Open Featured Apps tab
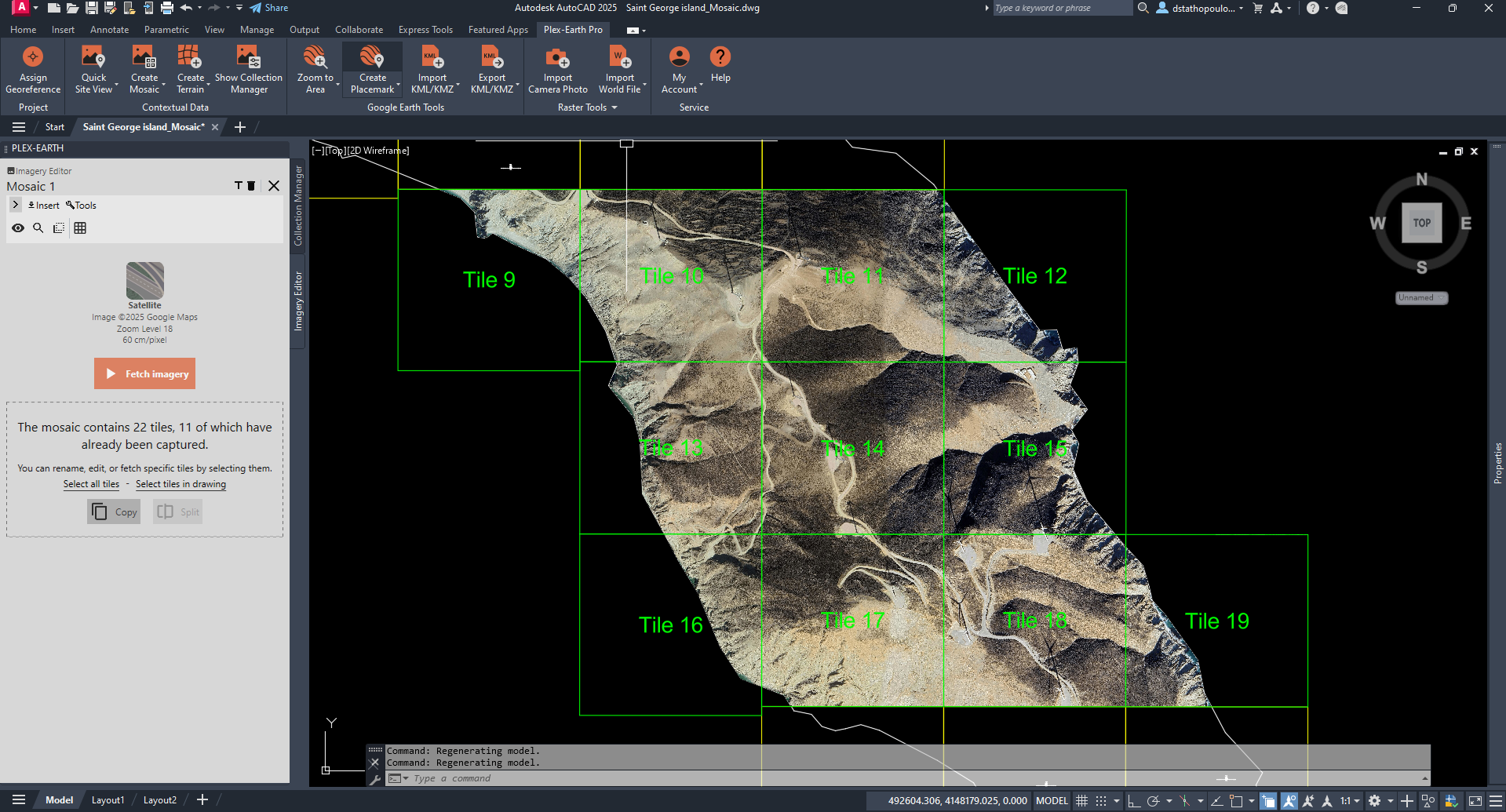Viewport: 1506px width, 812px height. point(498,30)
